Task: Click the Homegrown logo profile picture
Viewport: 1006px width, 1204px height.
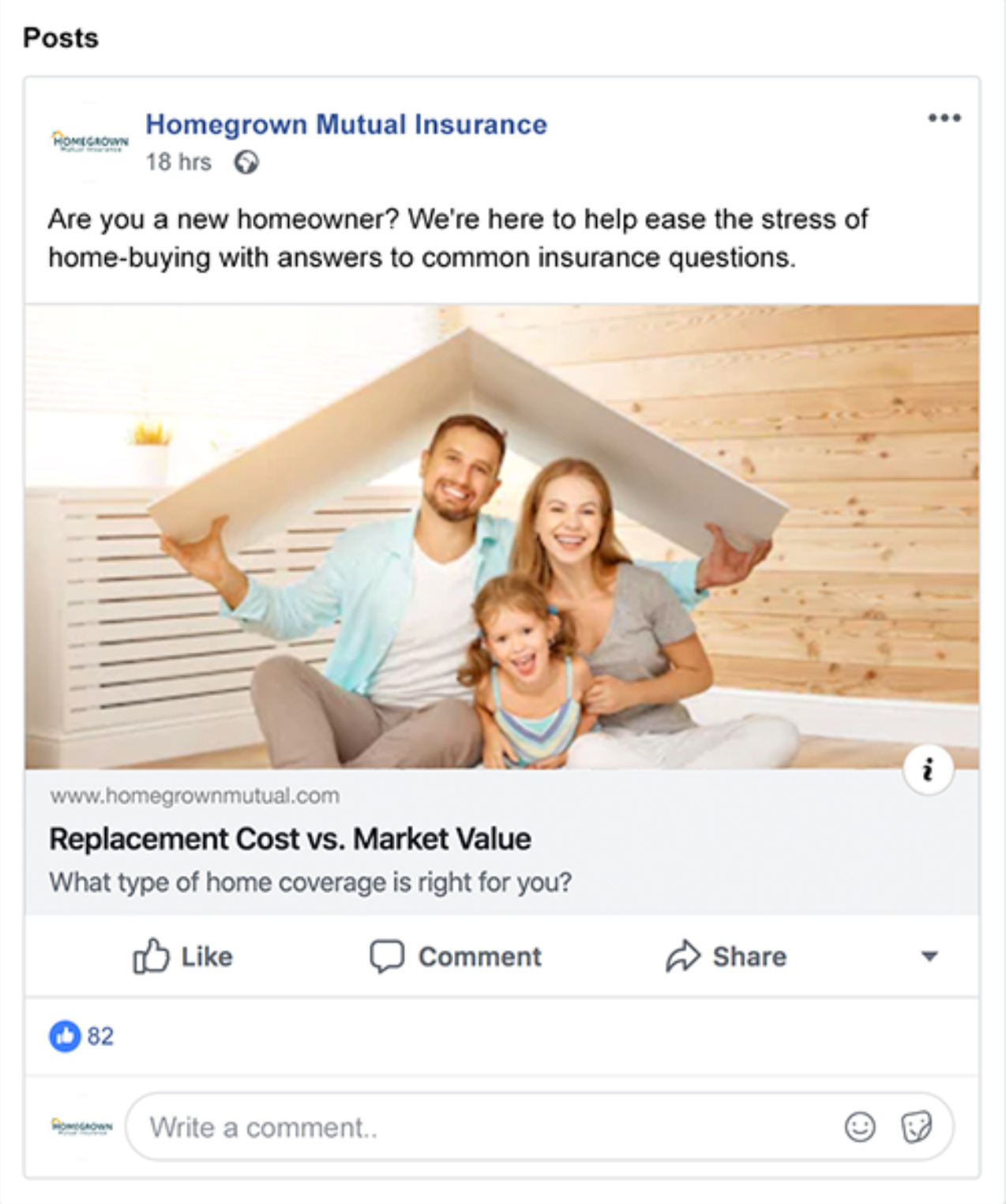Action: 89,142
